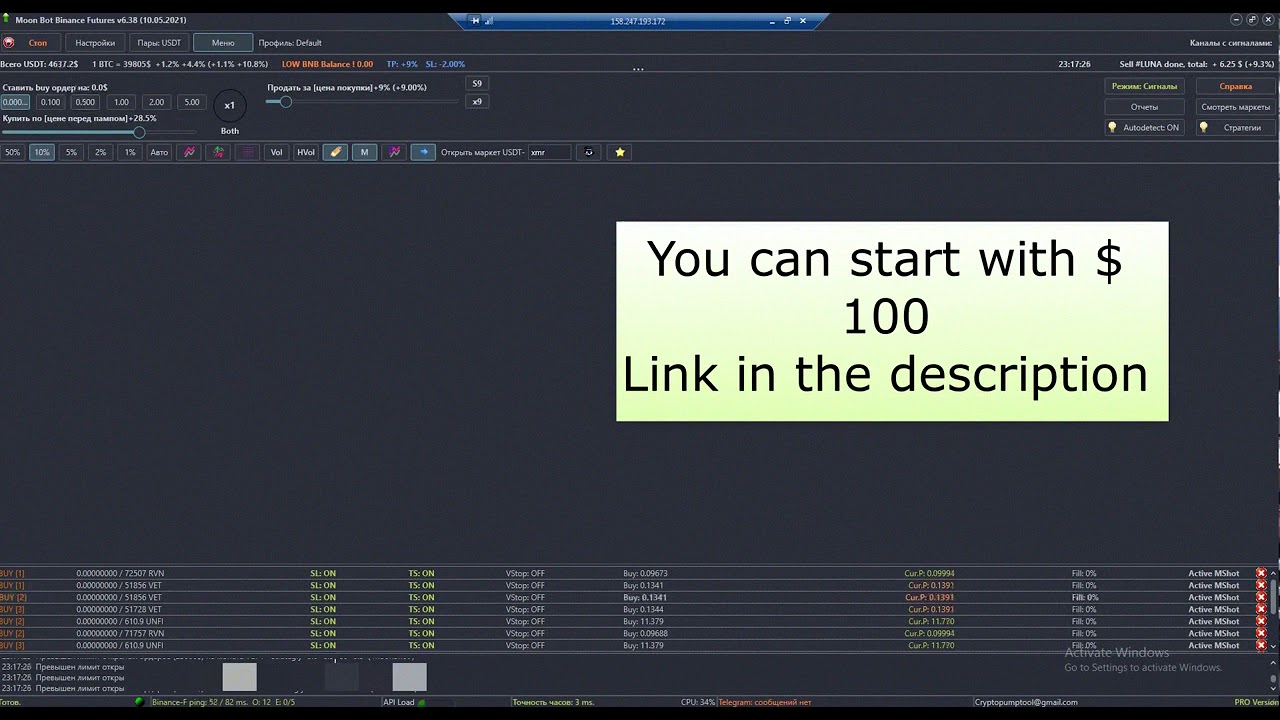Click the signal bars icon in remote bar
Image resolution: width=1280 pixels, height=720 pixels.
[x=489, y=20]
